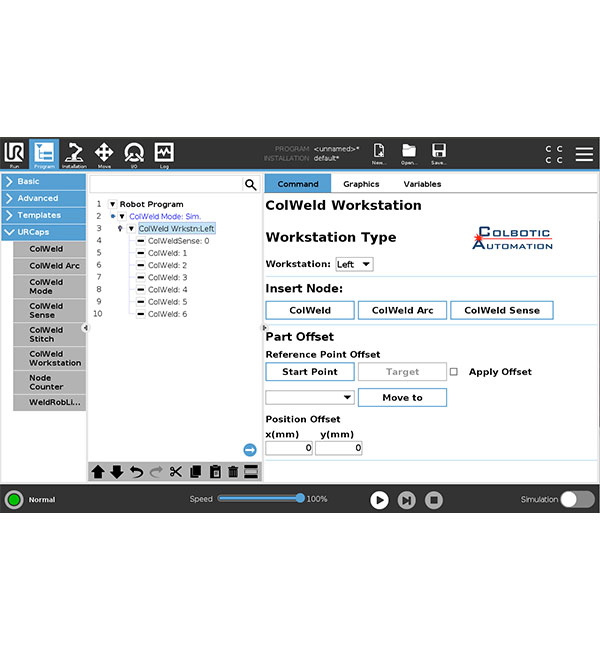Image resolution: width=600 pixels, height=650 pixels.
Task: Switch to the Variables tab
Action: coord(422,184)
